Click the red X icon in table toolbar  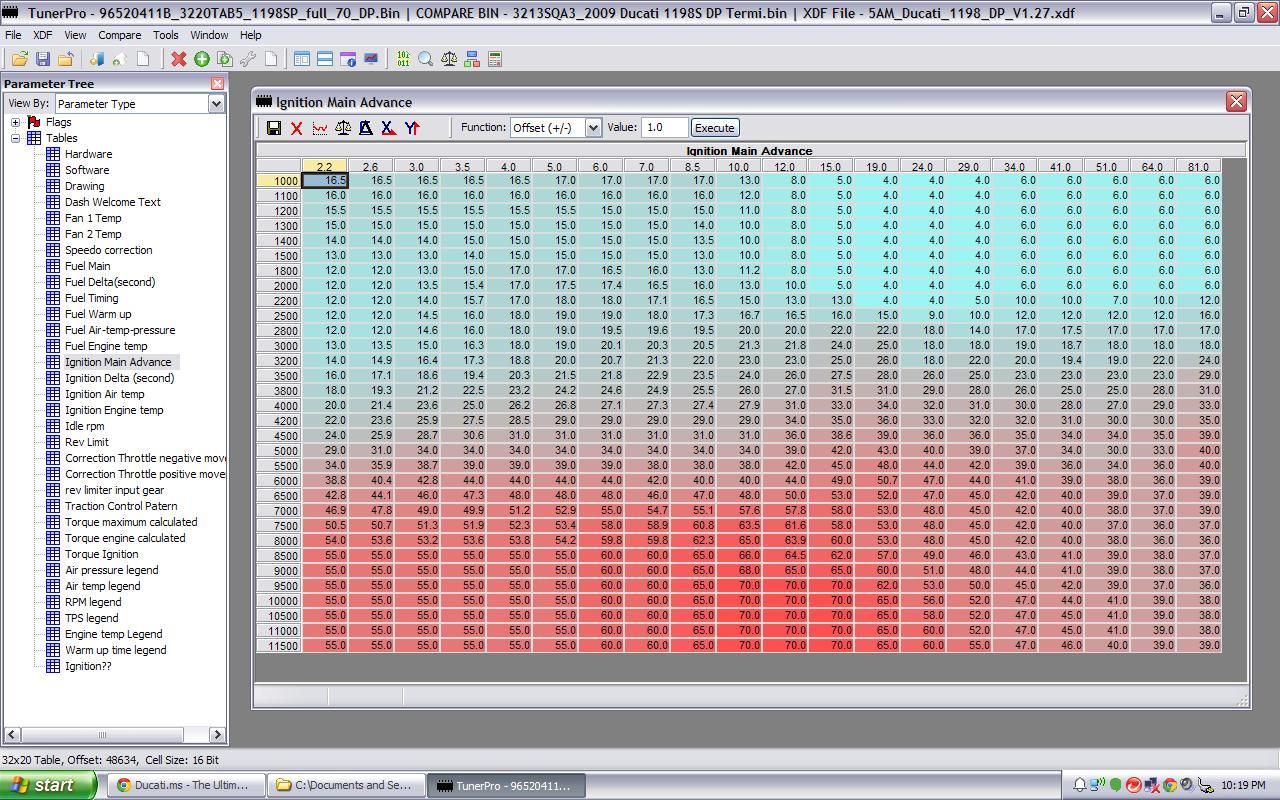296,127
